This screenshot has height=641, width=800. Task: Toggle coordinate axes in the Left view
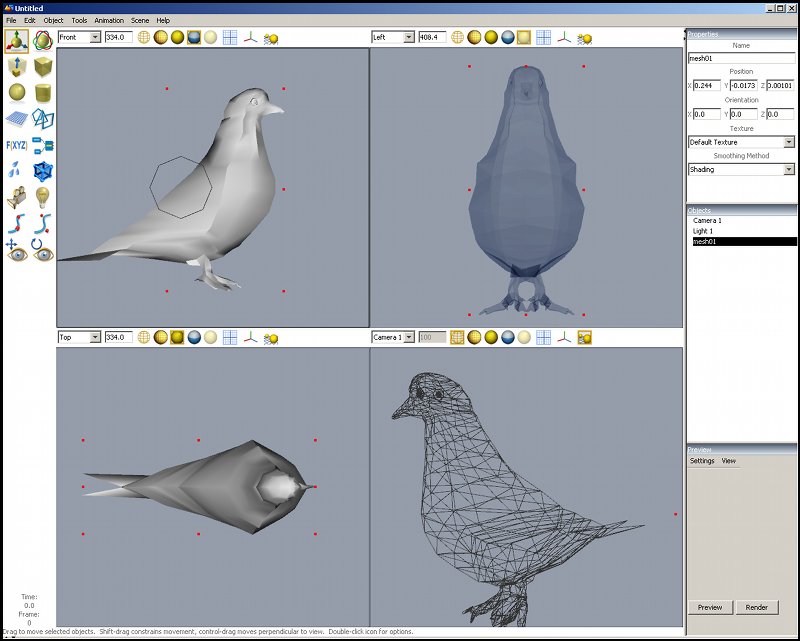(x=564, y=37)
